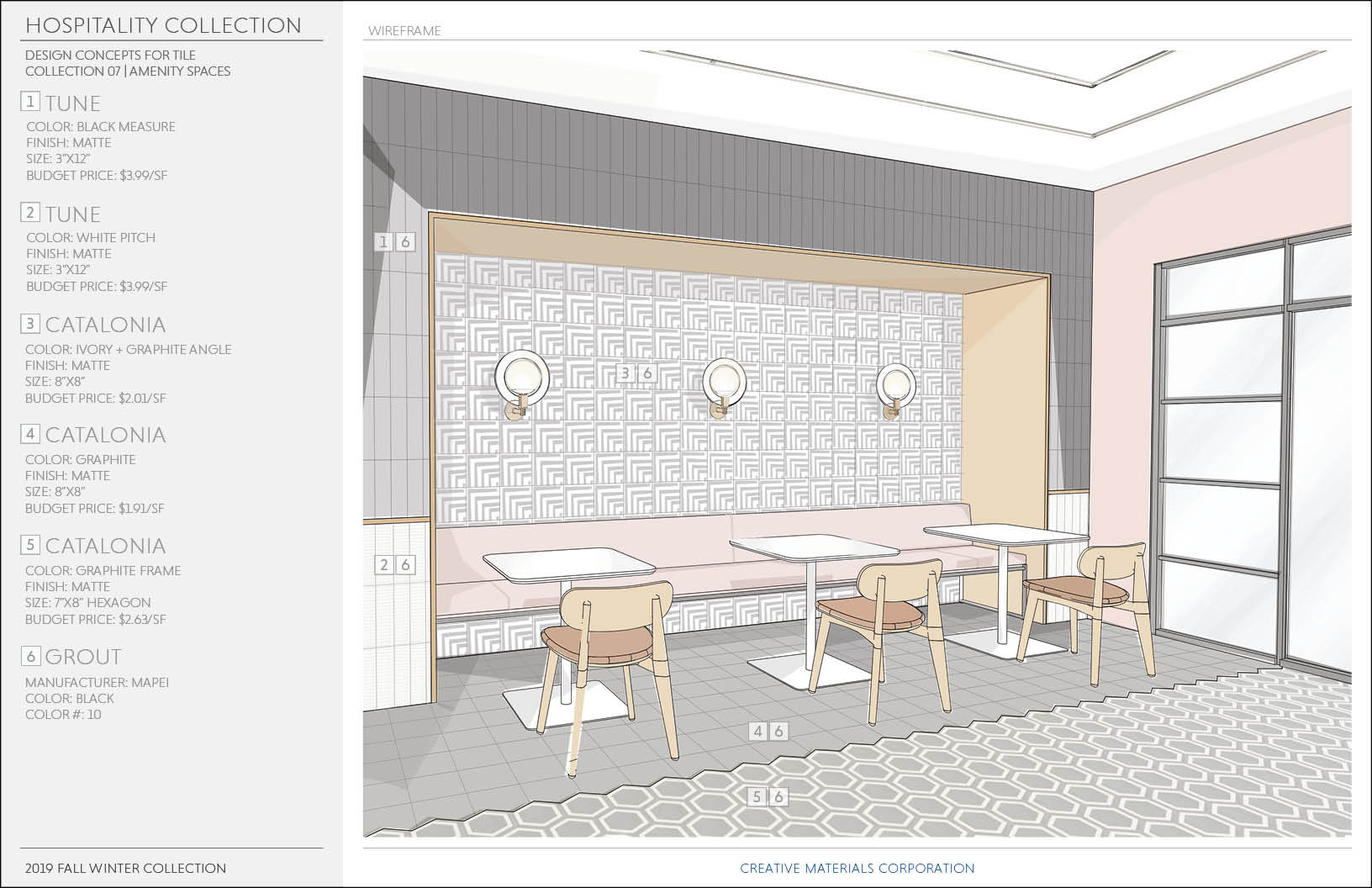This screenshot has height=888, width=1372.
Task: Click the number 1 box beside TUNE
Action: tap(30, 102)
